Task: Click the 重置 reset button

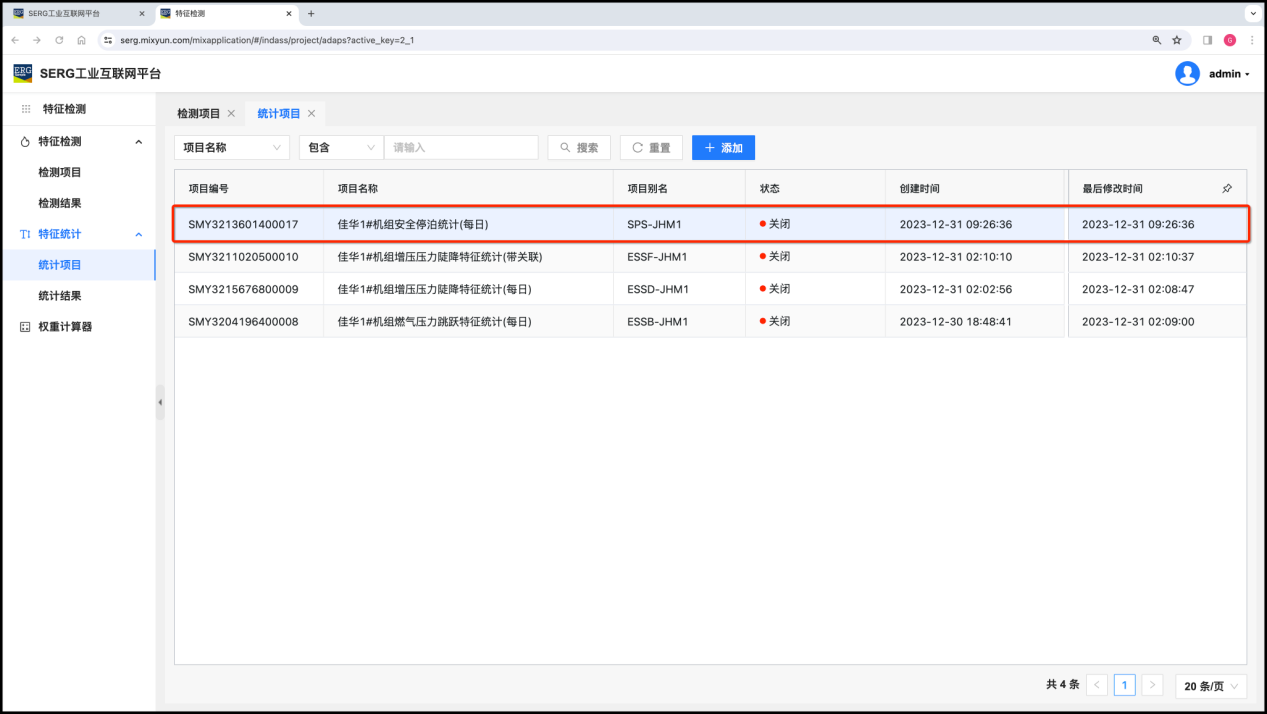Action: tap(651, 148)
